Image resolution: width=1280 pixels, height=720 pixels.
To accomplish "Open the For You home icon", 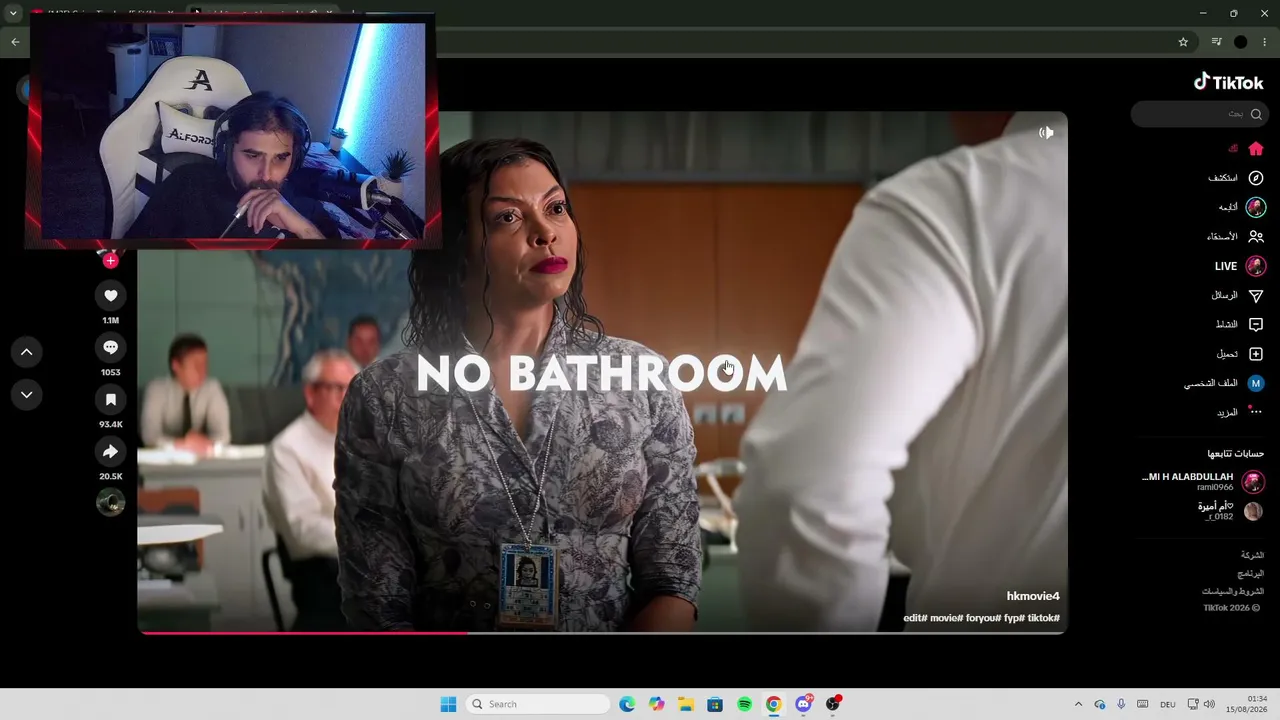I will coord(1256,149).
